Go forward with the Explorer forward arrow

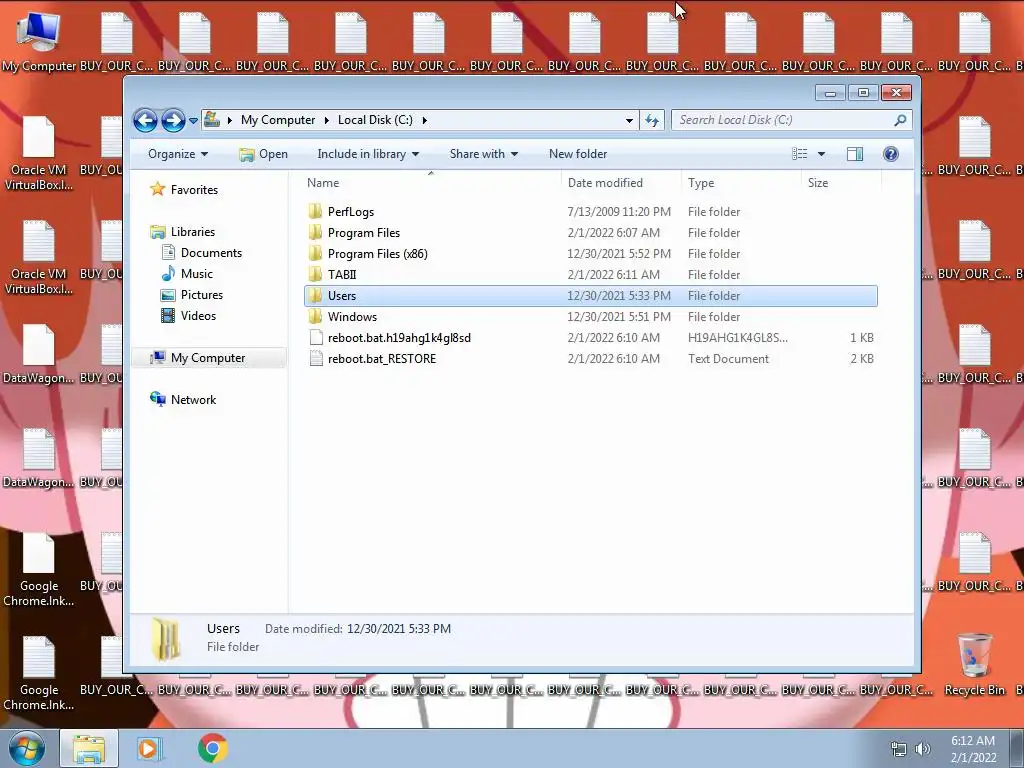(x=173, y=120)
